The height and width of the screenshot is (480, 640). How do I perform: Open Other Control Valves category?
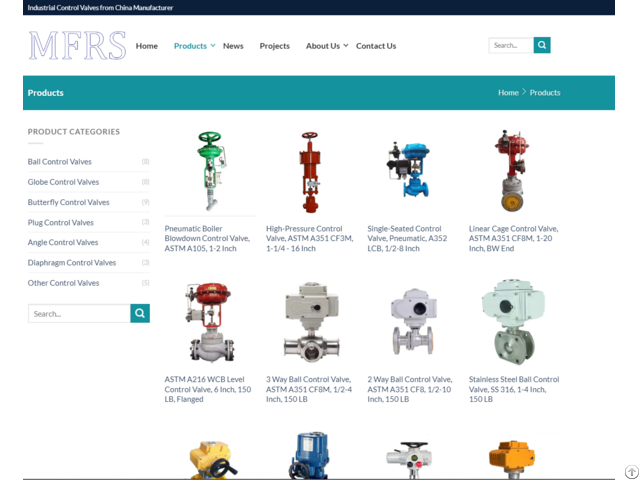coord(63,283)
